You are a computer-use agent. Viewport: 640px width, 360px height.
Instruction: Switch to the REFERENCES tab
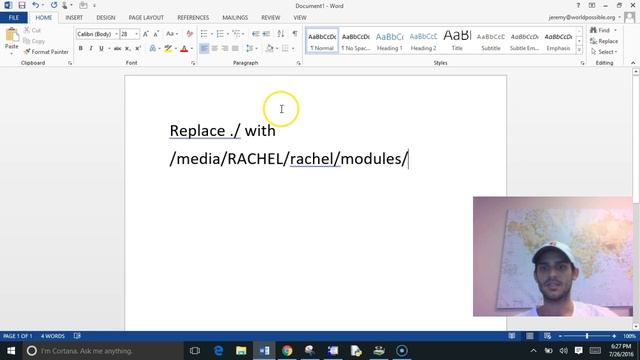tap(193, 18)
